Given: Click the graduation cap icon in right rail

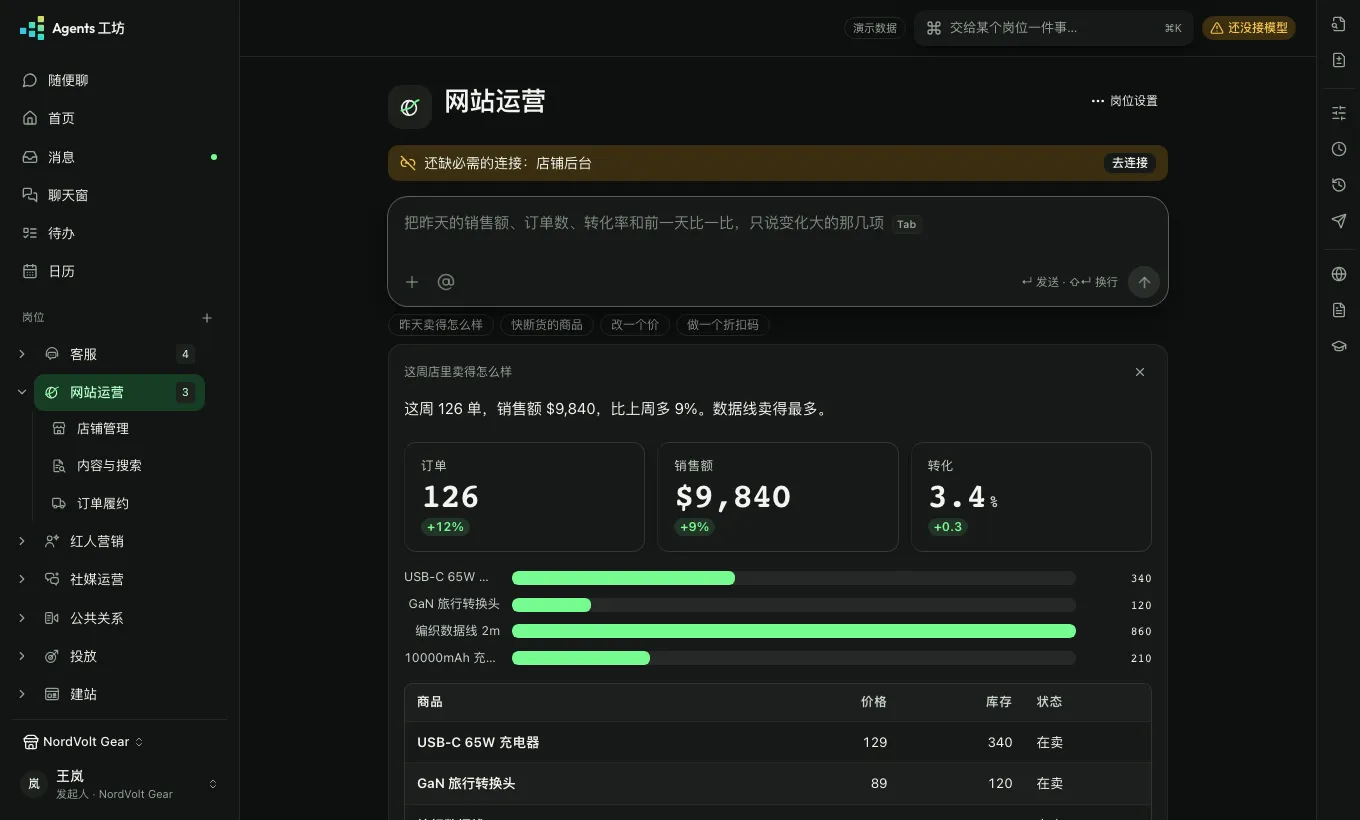Looking at the screenshot, I should (1339, 346).
